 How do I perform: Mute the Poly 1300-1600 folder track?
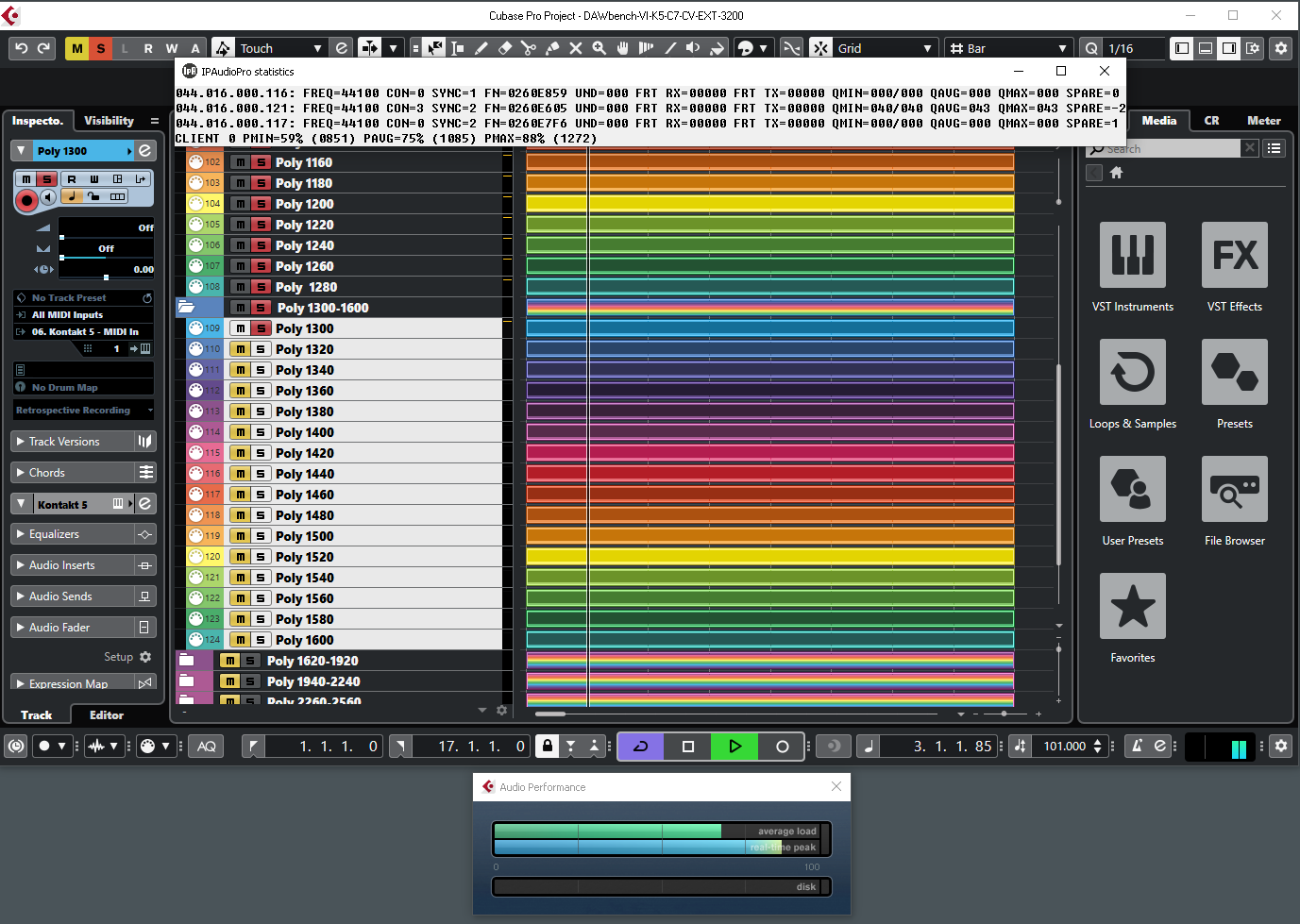241,308
